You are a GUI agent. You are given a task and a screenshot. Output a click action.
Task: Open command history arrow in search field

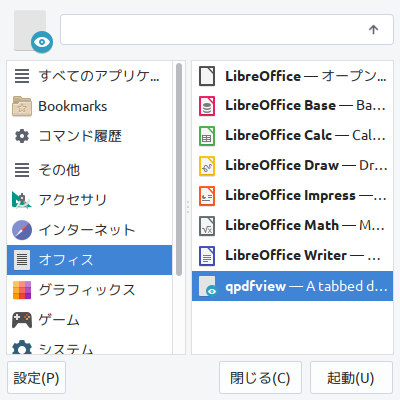373,30
